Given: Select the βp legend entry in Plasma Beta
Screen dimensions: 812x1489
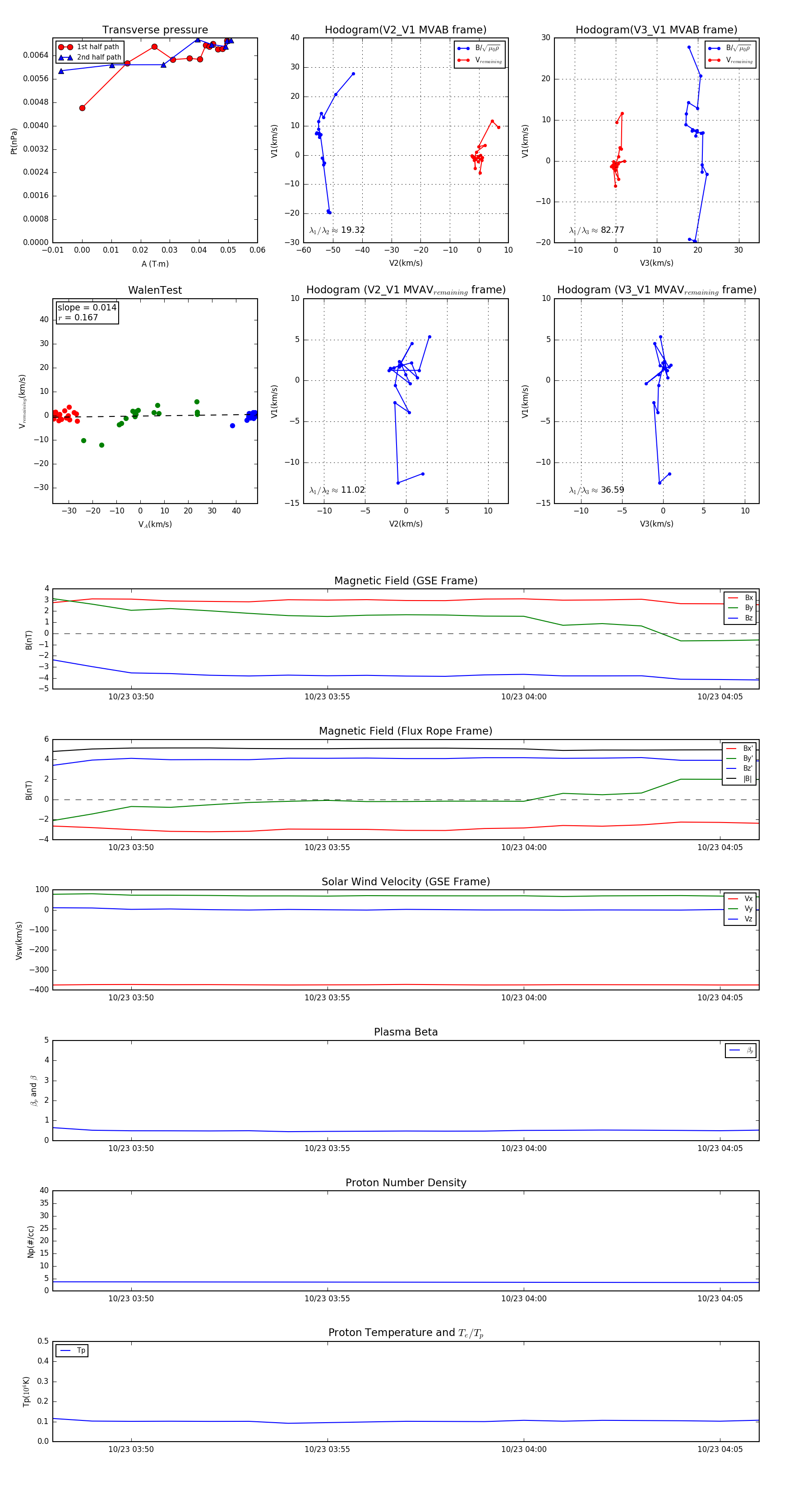Looking at the screenshot, I should point(741,1050).
